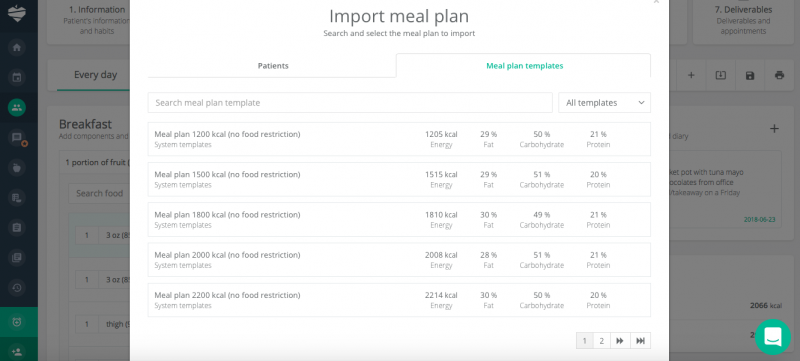Open the history icon in sidebar
Image resolution: width=800 pixels, height=361 pixels.
[17, 288]
